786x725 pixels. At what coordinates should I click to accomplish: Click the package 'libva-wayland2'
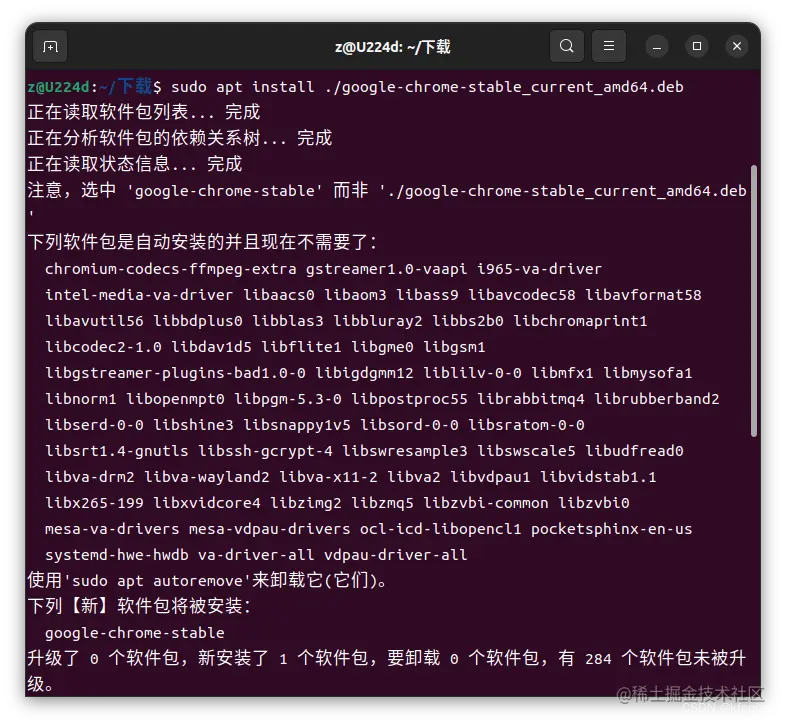tap(207, 477)
